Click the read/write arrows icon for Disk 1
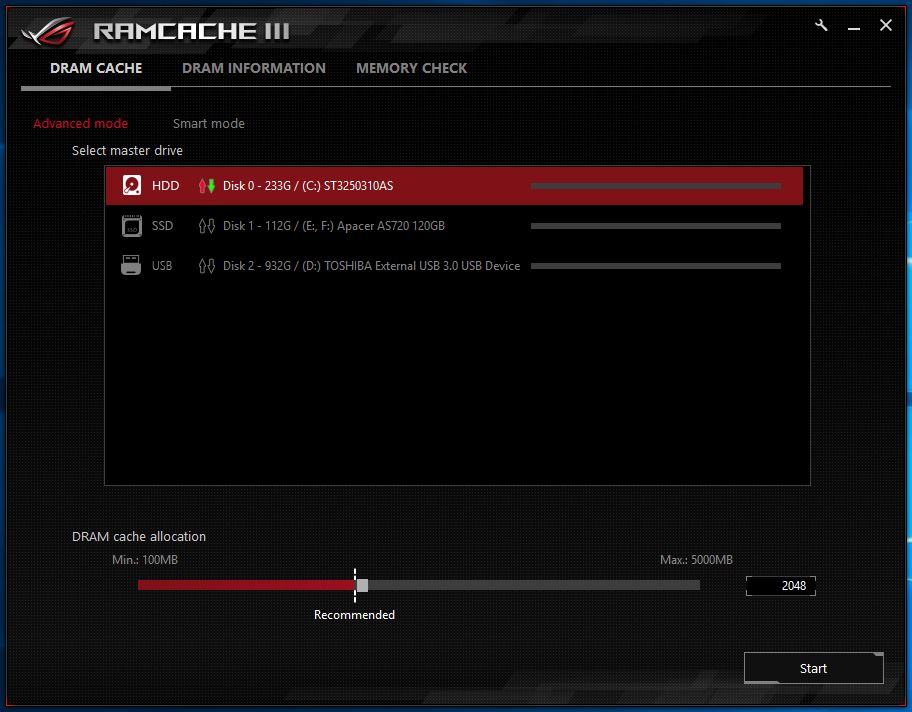 (206, 226)
